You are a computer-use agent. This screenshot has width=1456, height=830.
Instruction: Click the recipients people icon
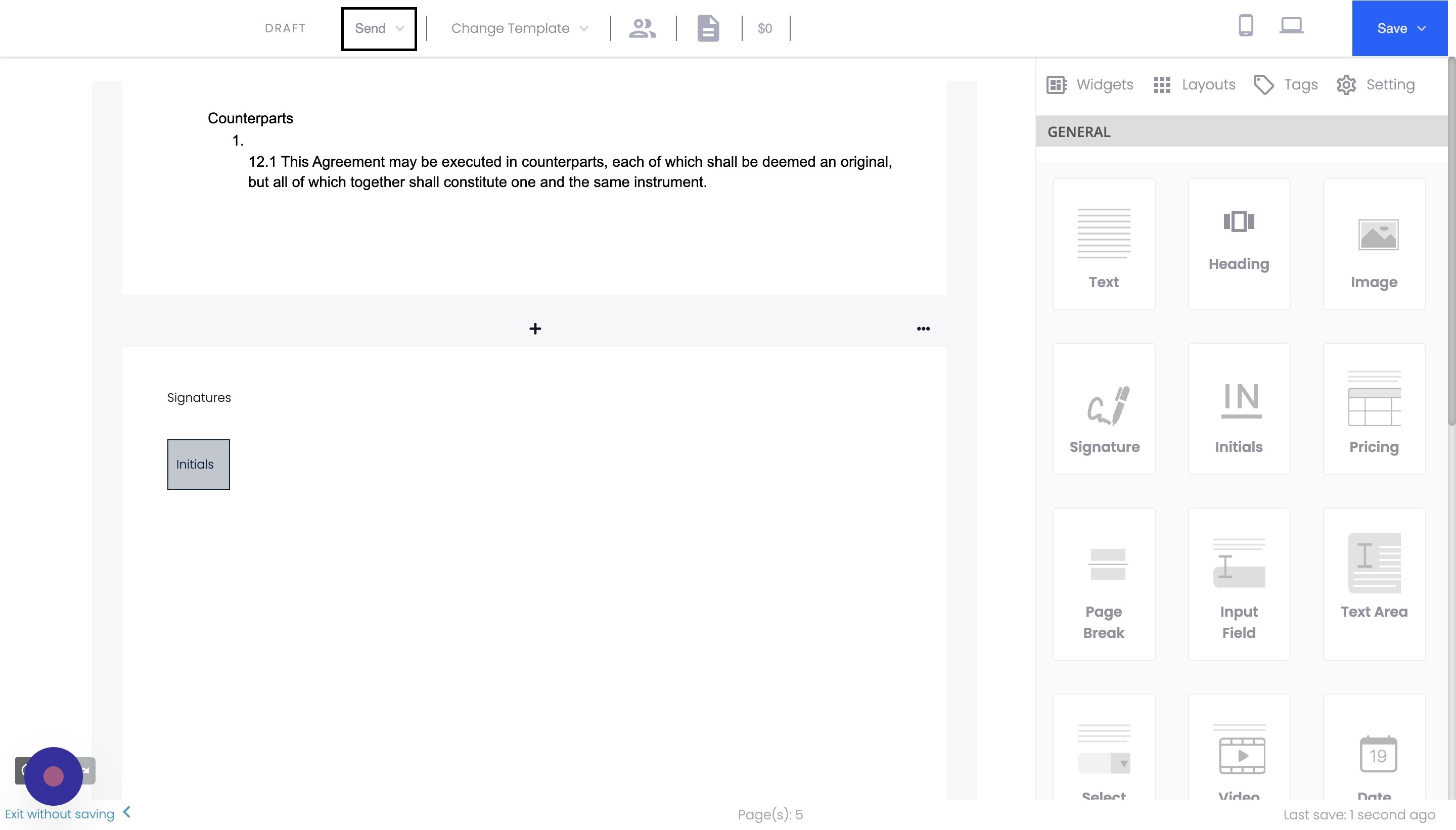[642, 28]
